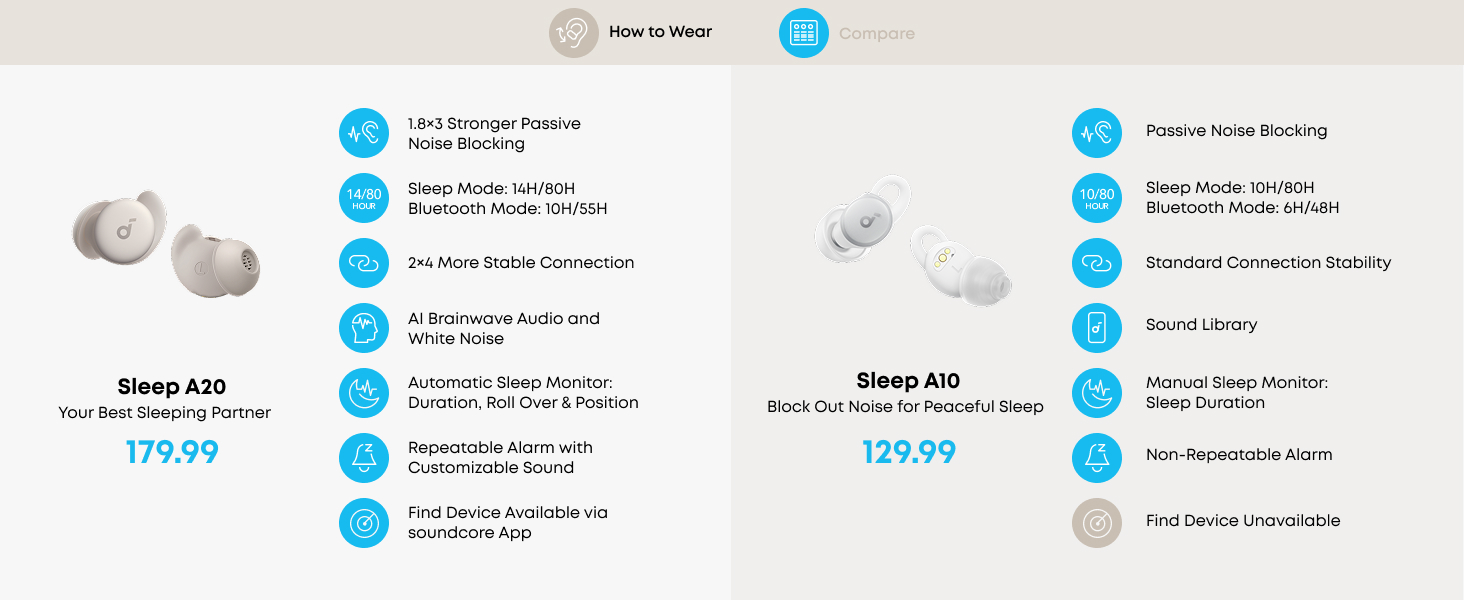The height and width of the screenshot is (600, 1464).
Task: Click Sleep A20 Find Device radar icon
Action: tap(364, 523)
